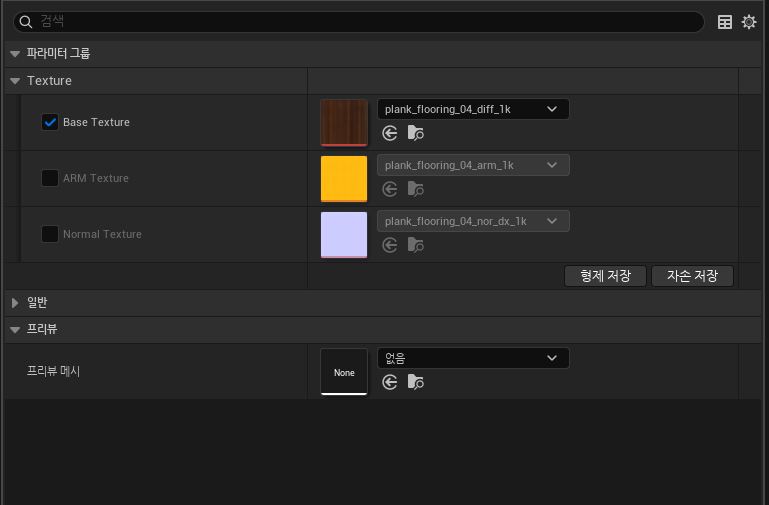
Task: Browse to Normal Texture asset in content browser
Action: (416, 245)
